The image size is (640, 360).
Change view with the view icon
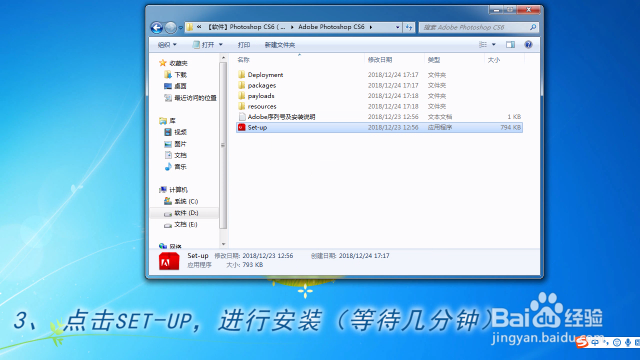coord(483,44)
